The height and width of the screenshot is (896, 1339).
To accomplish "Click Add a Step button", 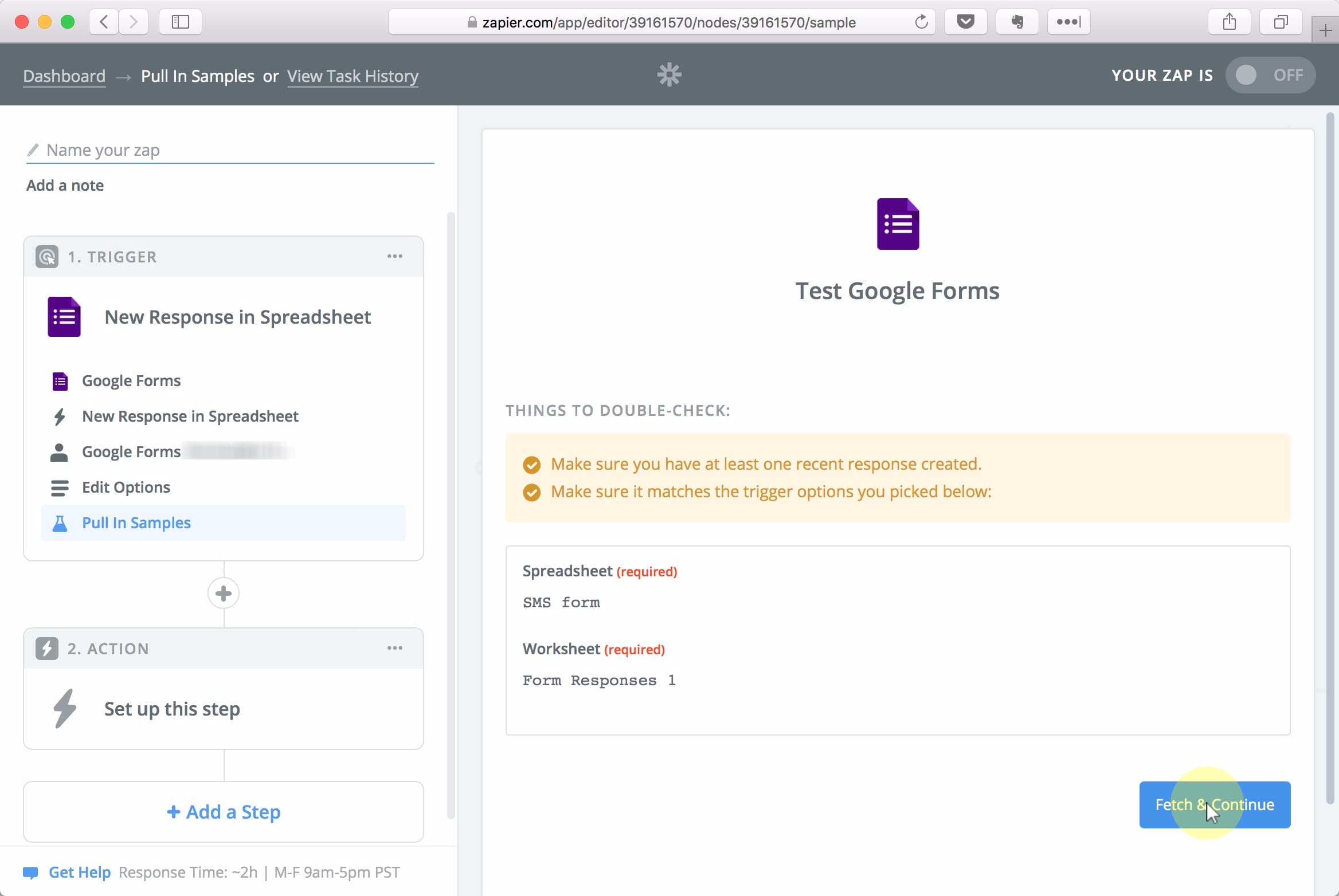I will point(224,812).
